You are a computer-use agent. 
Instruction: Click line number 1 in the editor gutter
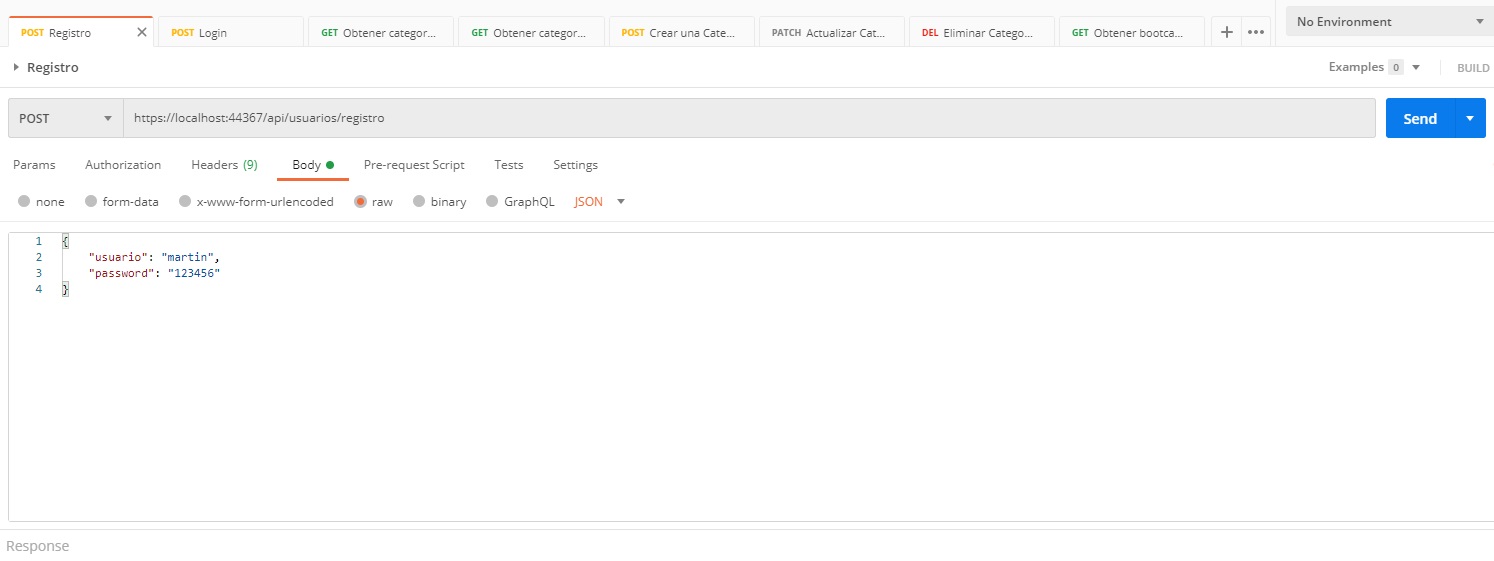point(38,241)
